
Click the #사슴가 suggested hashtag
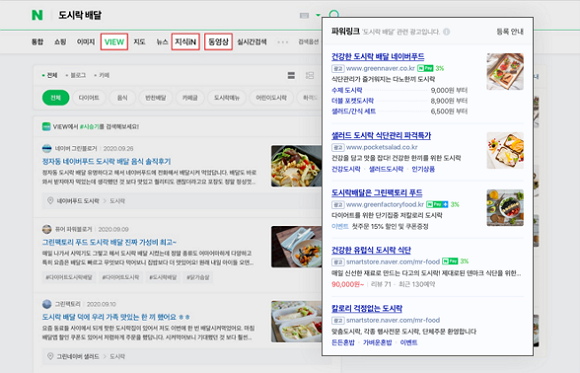90,127
